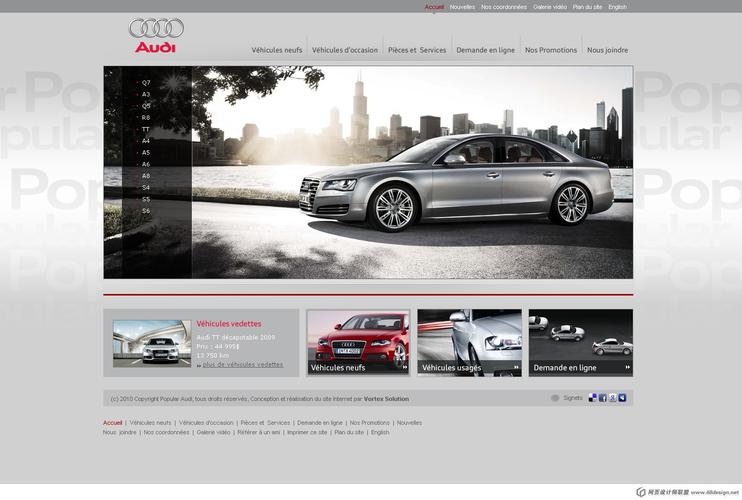Pick the S6 model from list
The width and height of the screenshot is (742, 500).
pos(146,211)
